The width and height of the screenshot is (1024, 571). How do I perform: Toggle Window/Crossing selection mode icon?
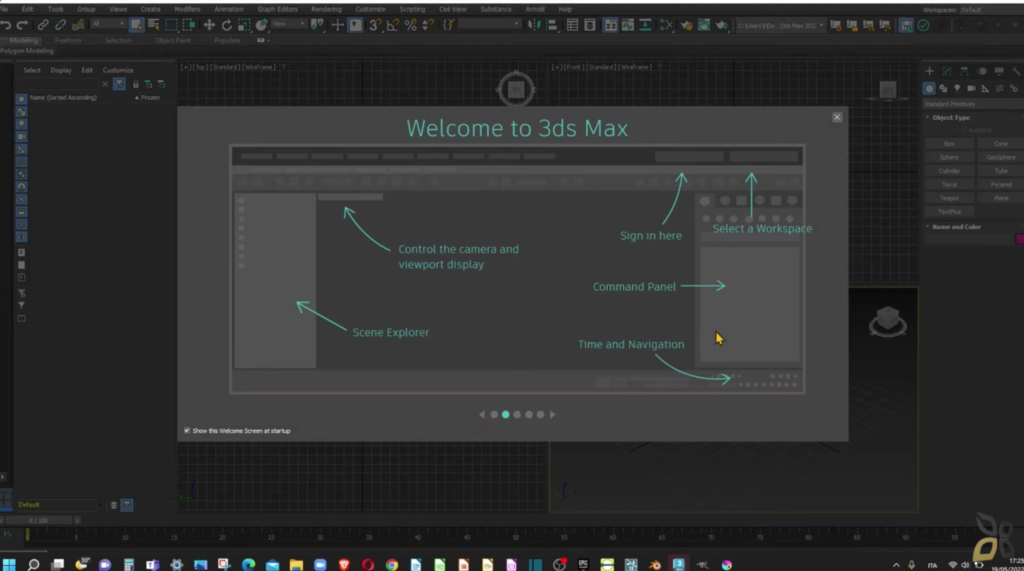click(189, 25)
